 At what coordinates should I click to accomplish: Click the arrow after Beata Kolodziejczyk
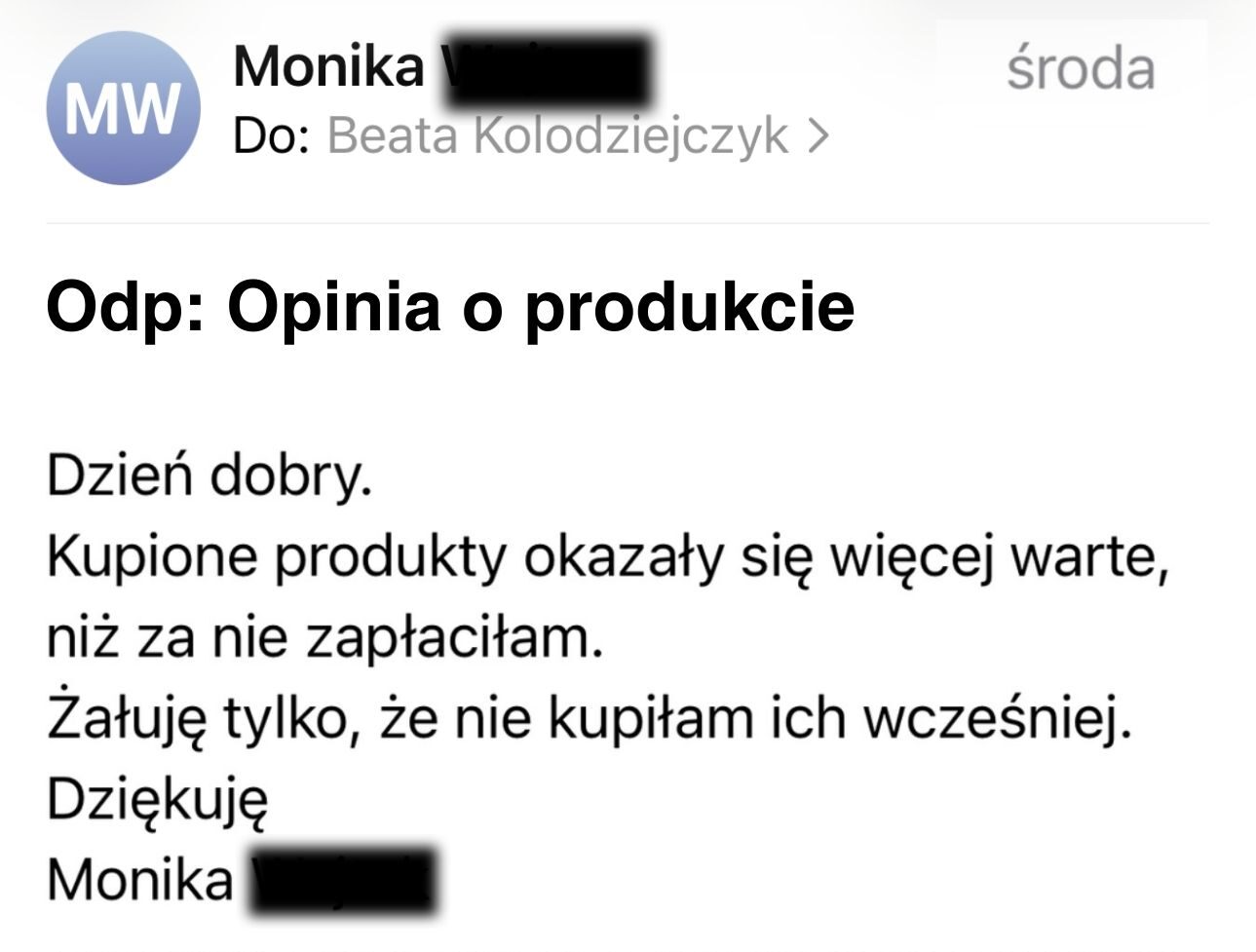[x=818, y=136]
